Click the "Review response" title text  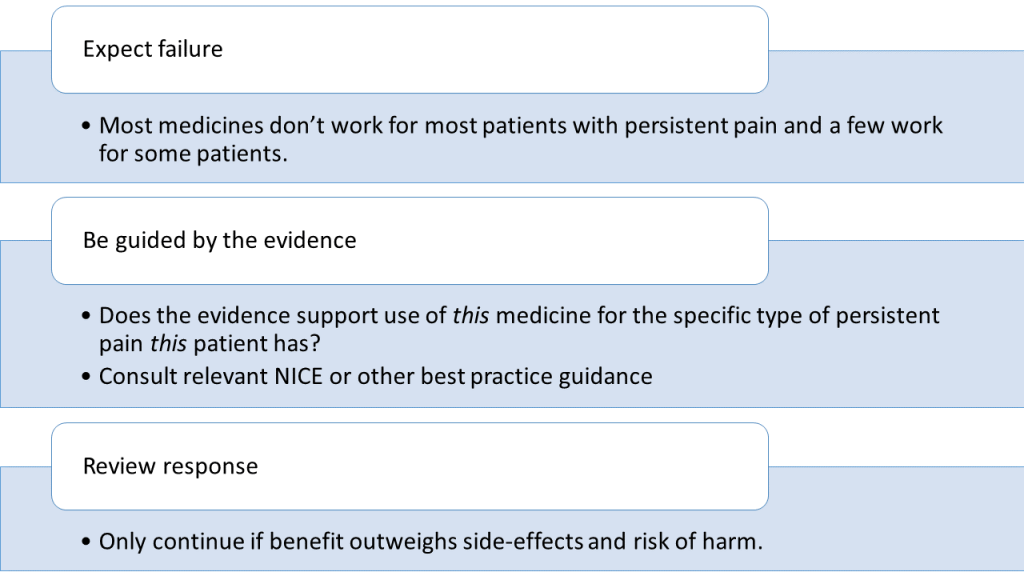tap(170, 466)
